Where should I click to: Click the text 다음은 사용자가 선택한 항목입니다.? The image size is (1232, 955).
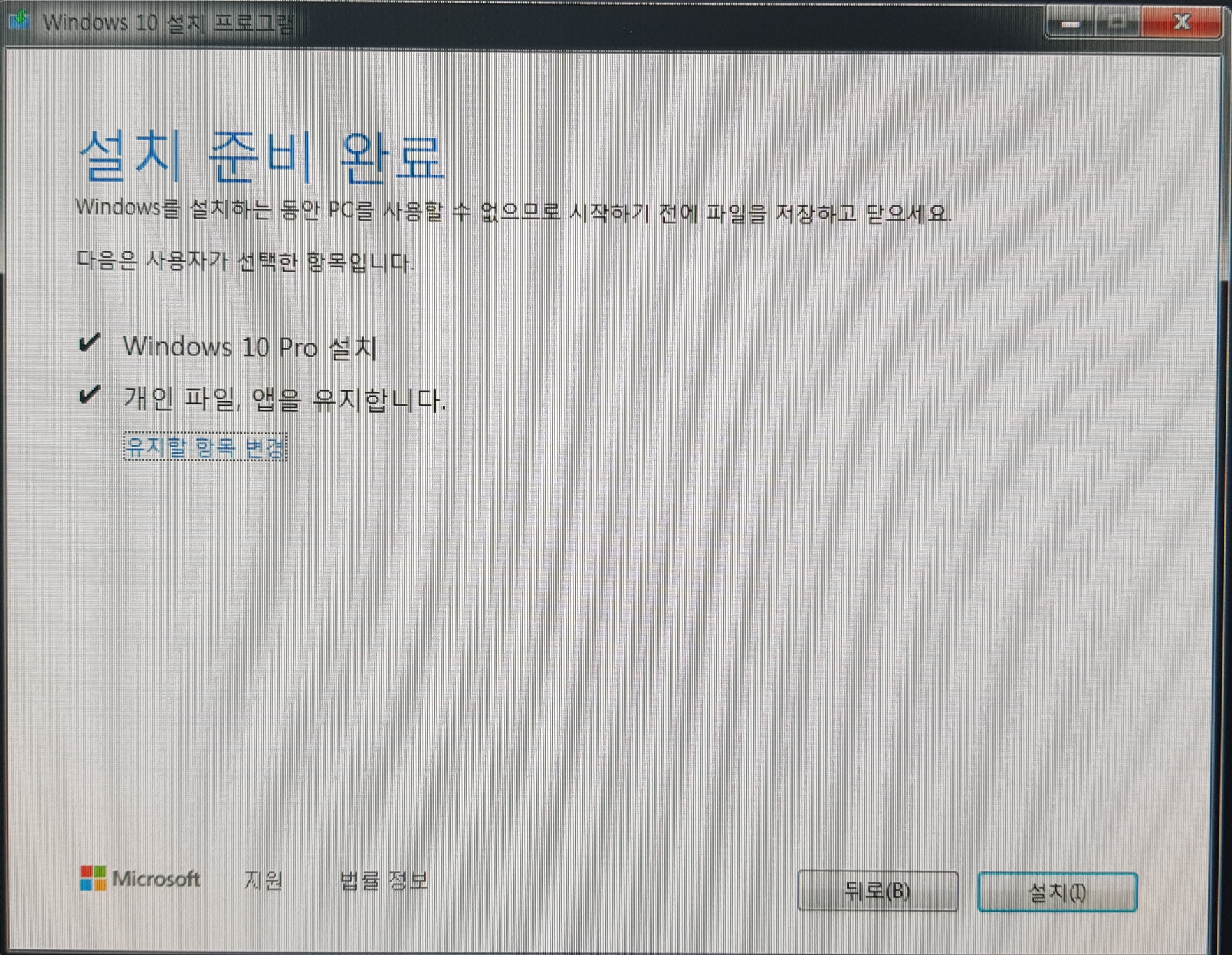point(245,262)
